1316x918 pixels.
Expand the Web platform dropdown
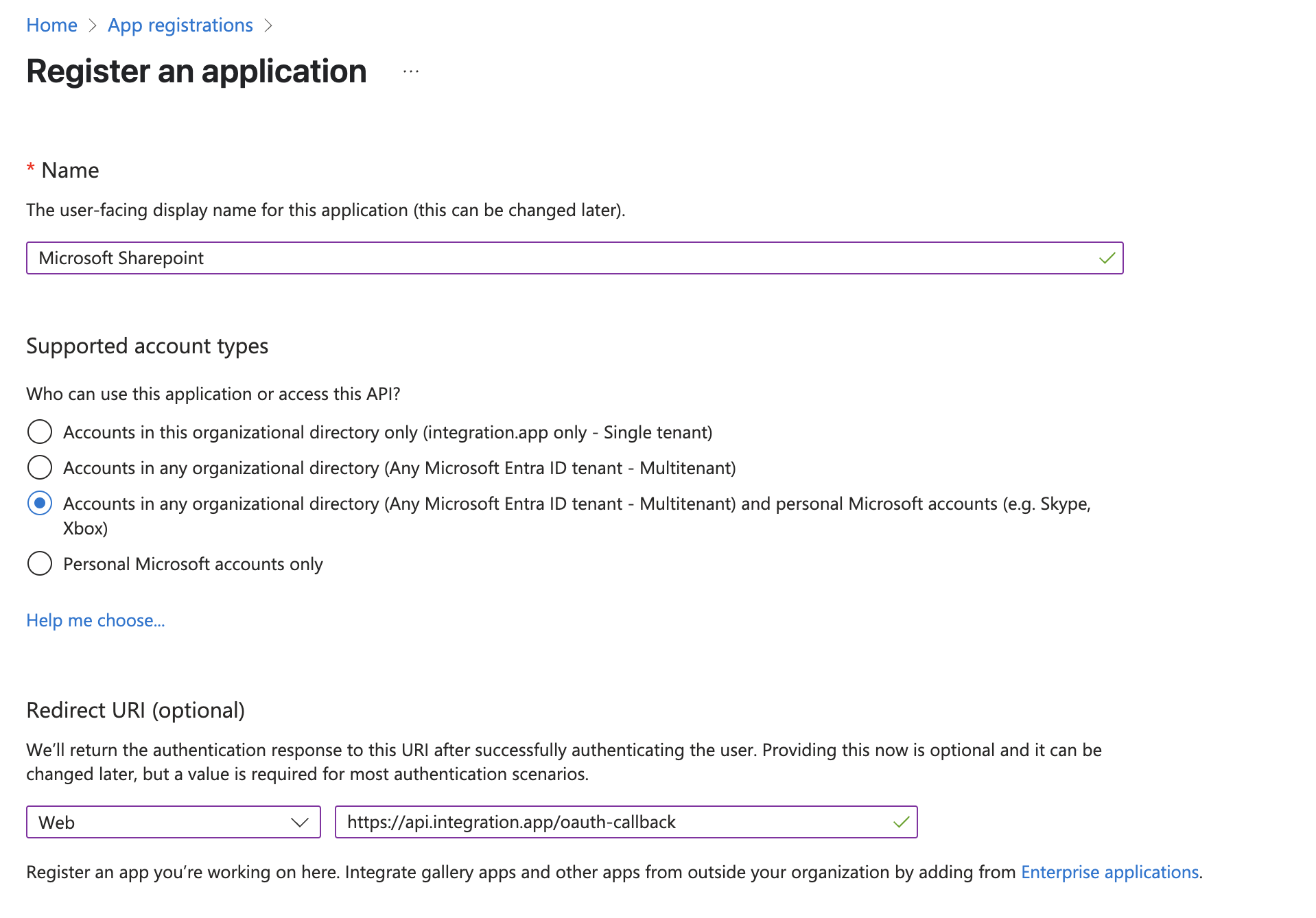pos(172,822)
